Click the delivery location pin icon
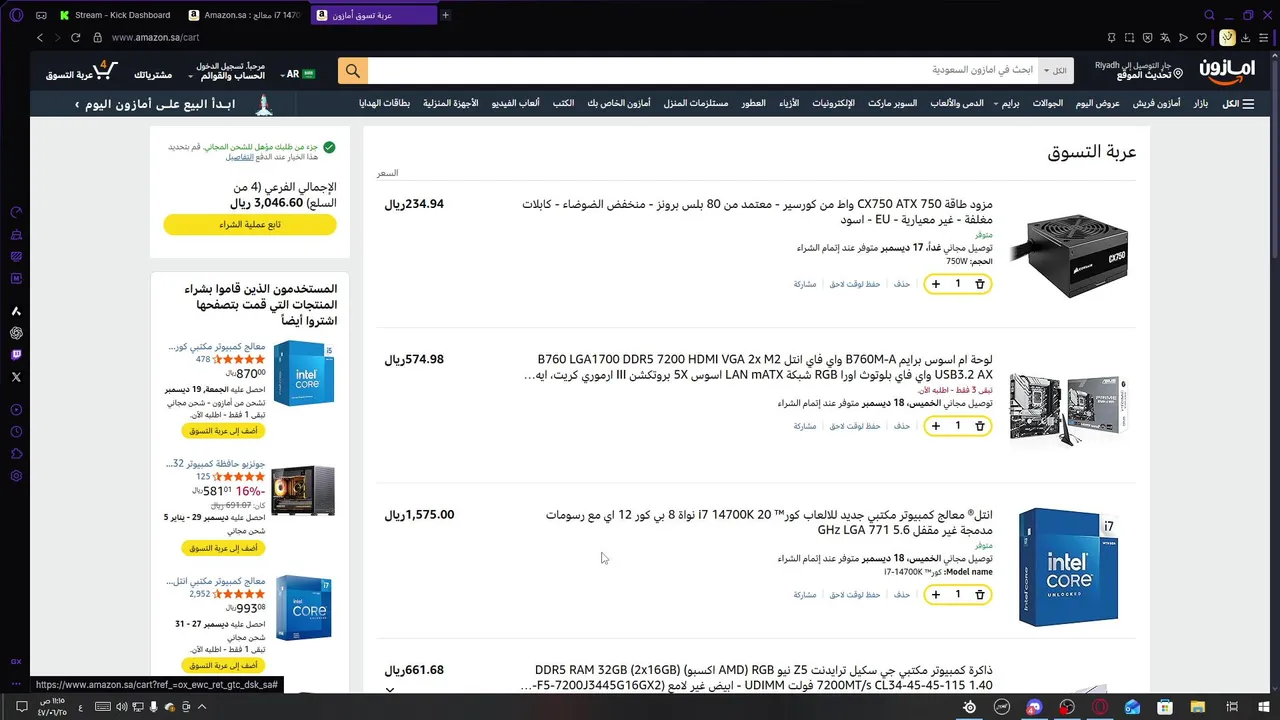The width and height of the screenshot is (1280, 720). pos(1178,73)
